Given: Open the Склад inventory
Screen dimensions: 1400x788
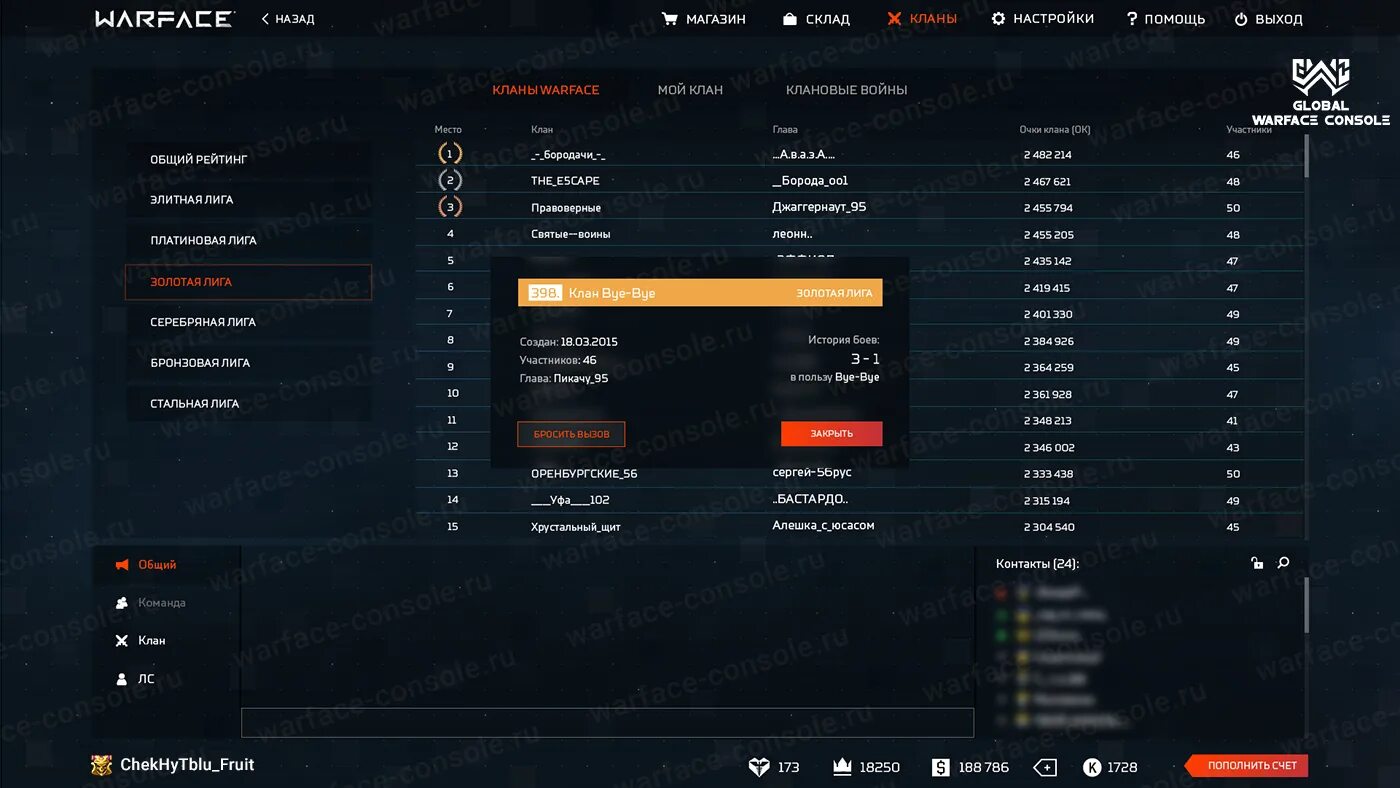Looking at the screenshot, I should (x=816, y=19).
